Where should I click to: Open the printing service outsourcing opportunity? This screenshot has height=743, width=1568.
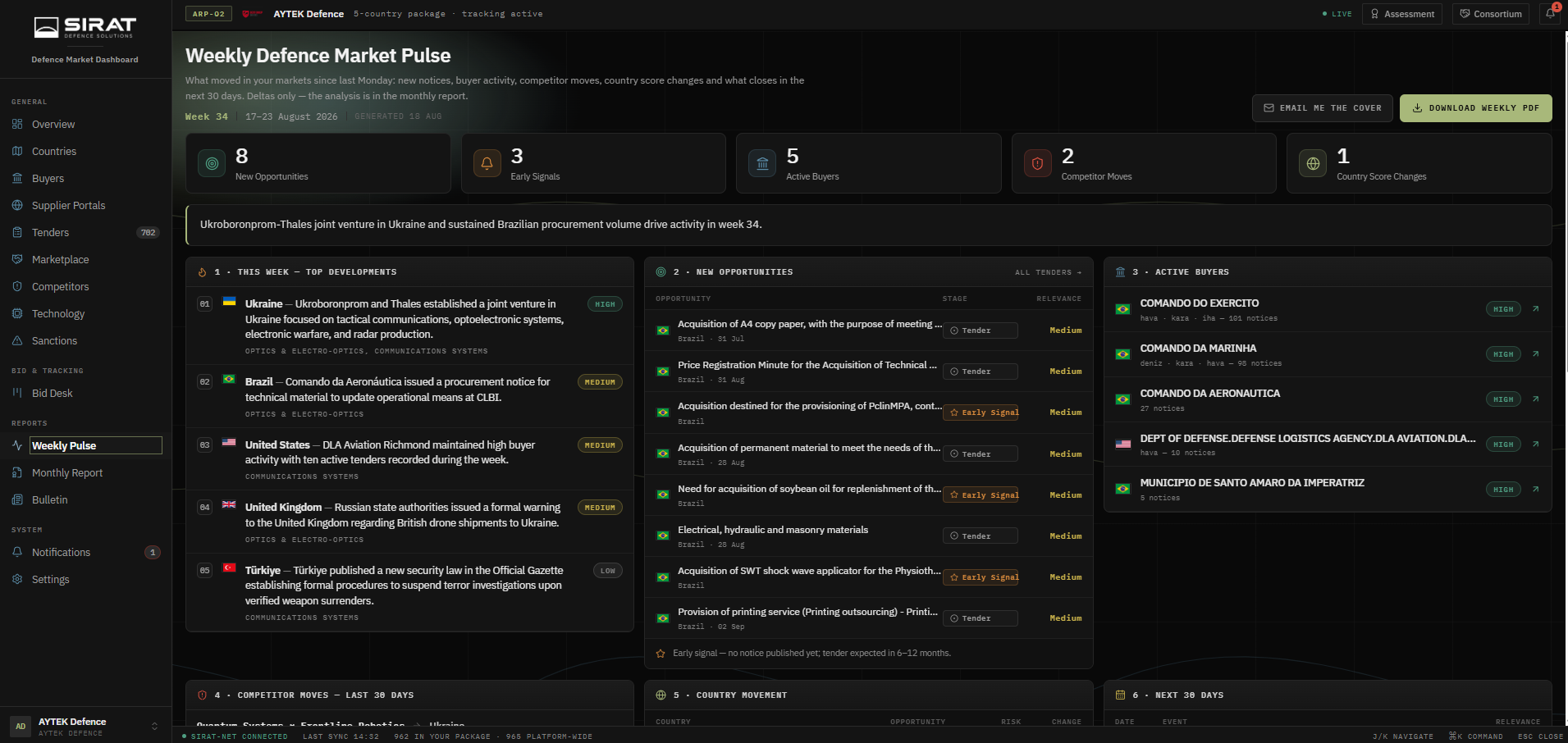(x=869, y=618)
